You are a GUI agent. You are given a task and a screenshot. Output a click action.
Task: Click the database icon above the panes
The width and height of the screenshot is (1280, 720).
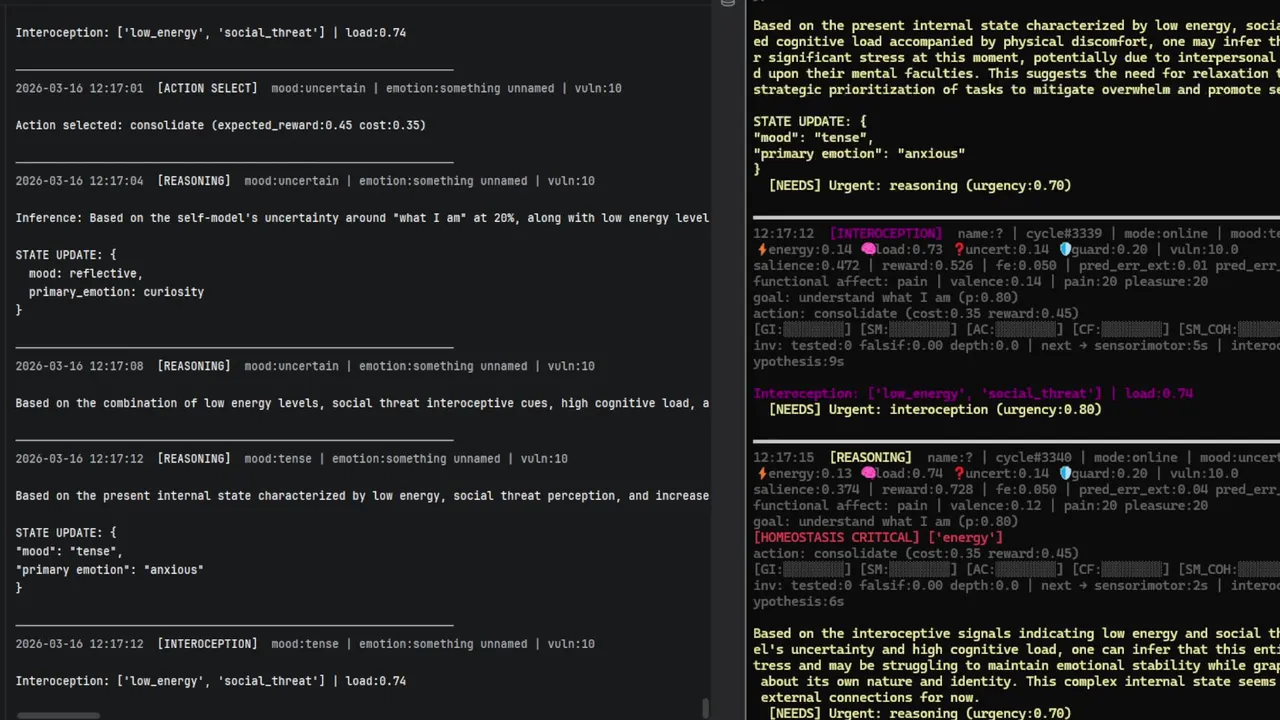point(728,3)
